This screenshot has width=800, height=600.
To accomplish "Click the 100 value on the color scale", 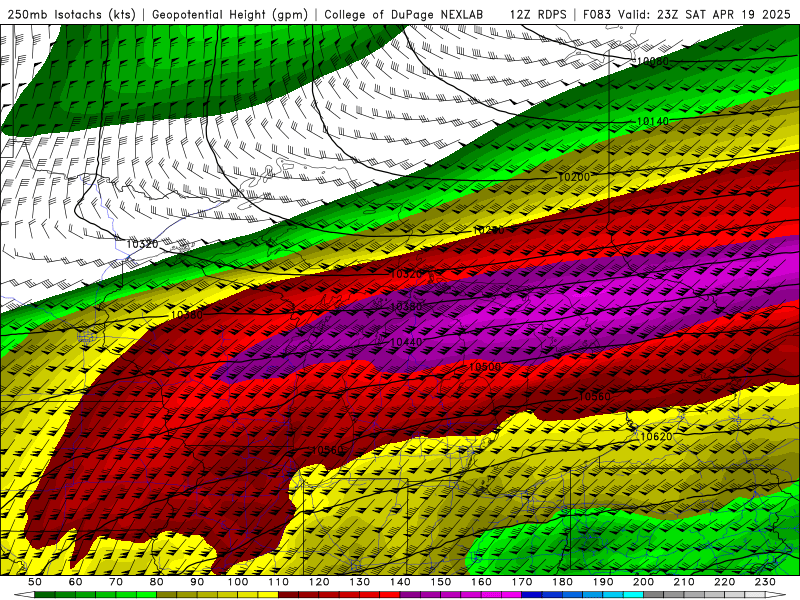I will coord(238,582).
